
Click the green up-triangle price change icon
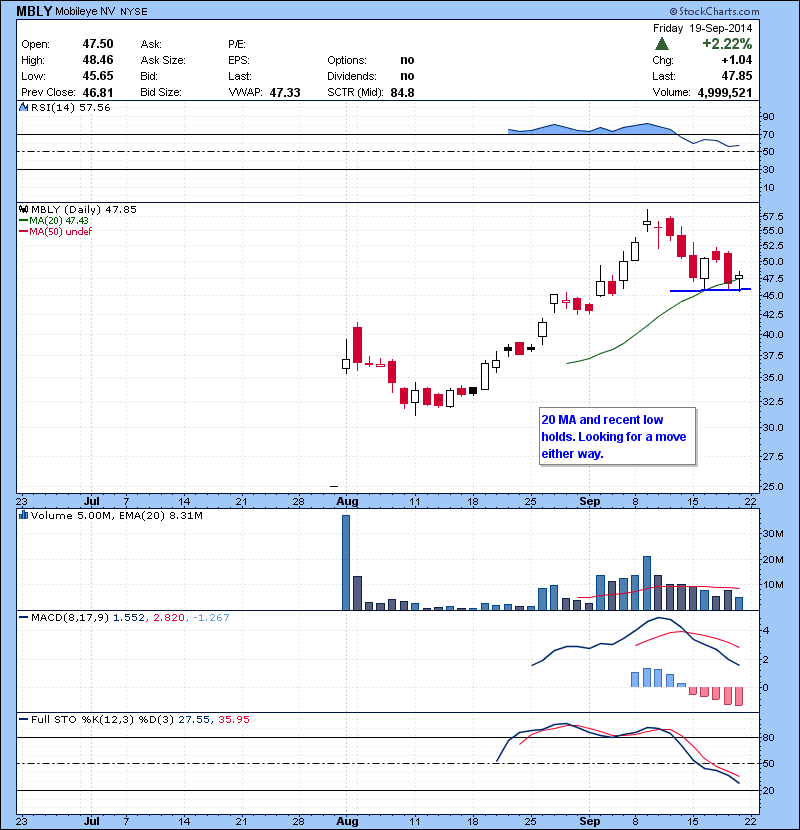pos(662,45)
